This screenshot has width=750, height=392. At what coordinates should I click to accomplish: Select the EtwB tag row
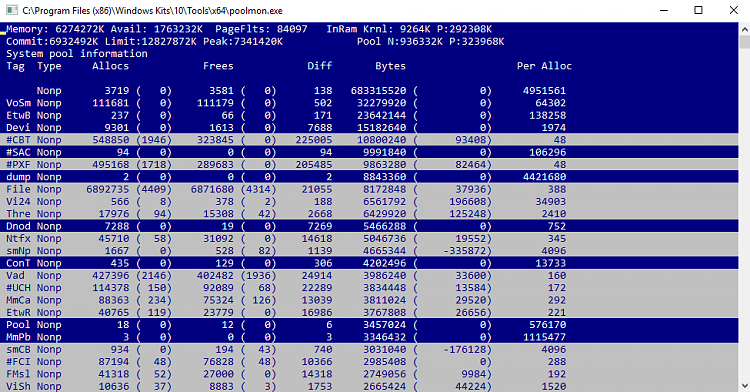[x=369, y=115]
